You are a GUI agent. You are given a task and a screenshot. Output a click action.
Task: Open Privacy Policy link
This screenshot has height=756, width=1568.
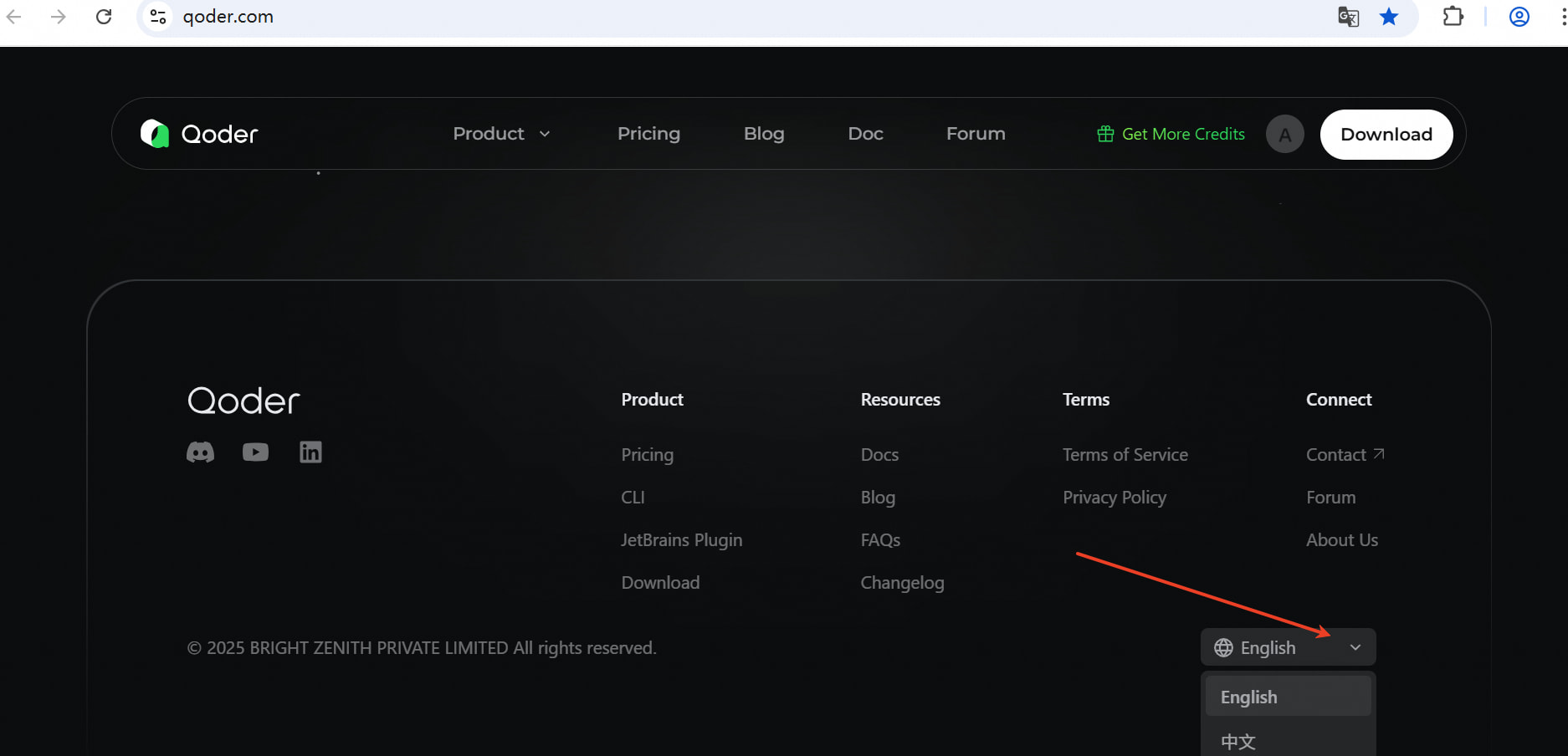[1114, 498]
